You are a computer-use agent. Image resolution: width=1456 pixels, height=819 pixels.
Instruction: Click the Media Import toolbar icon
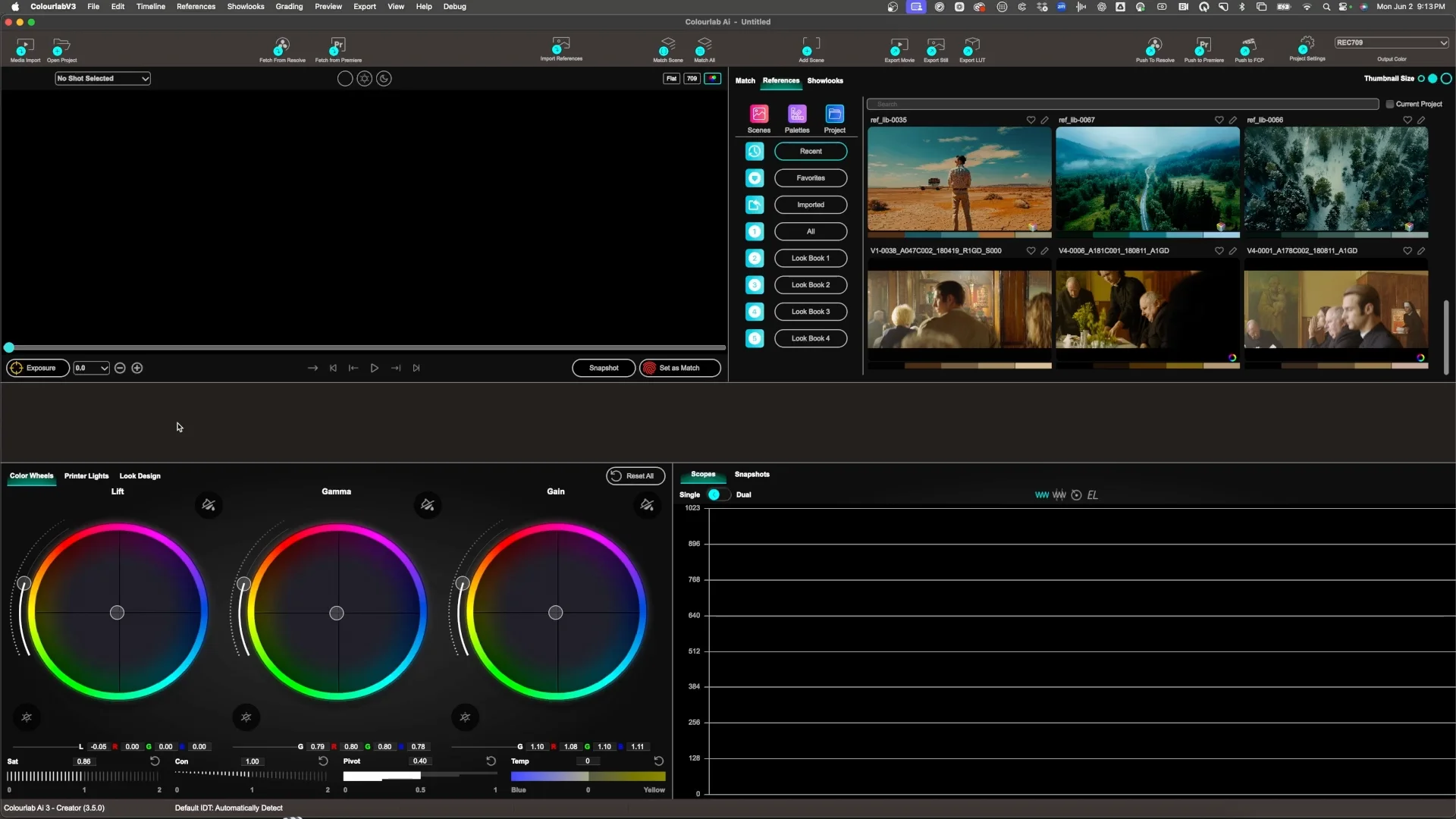click(x=25, y=47)
